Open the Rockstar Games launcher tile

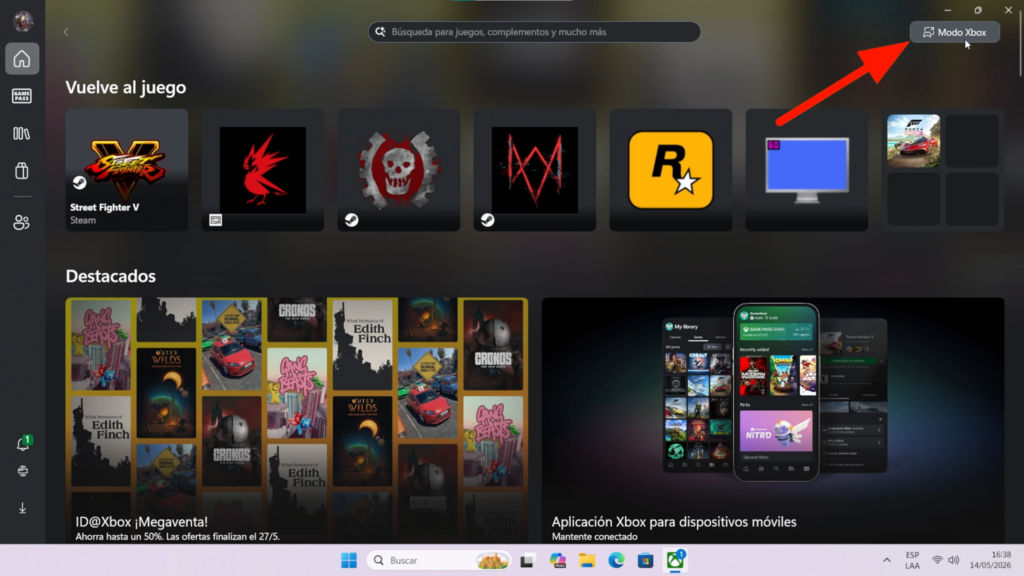click(671, 170)
